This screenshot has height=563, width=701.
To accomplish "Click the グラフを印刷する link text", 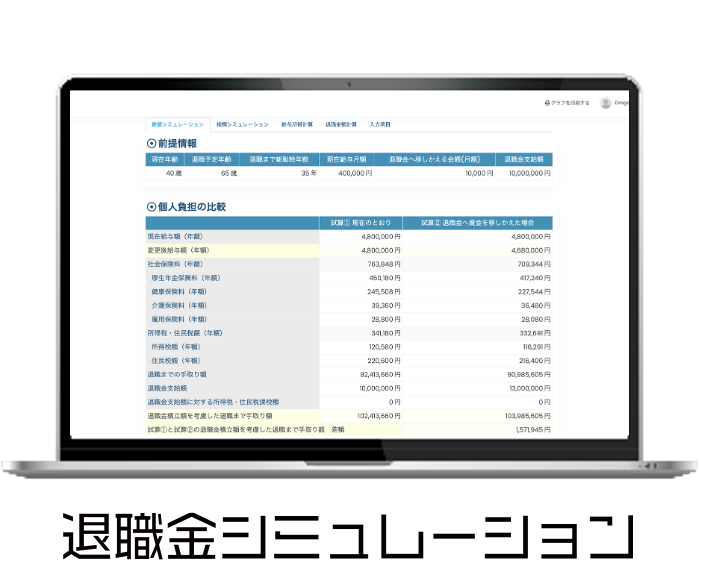I will click(x=570, y=102).
